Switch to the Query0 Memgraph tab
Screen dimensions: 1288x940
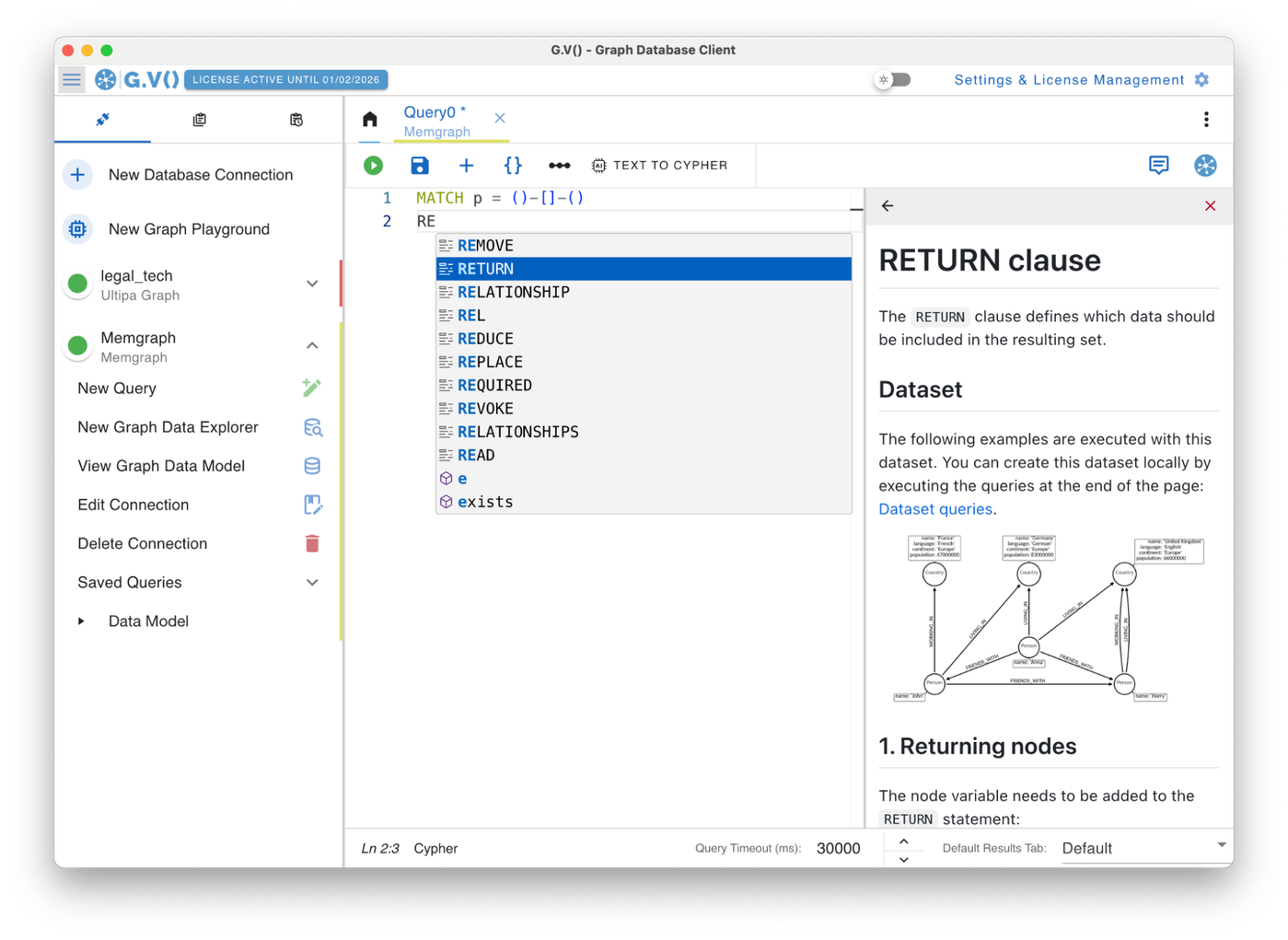tap(437, 121)
